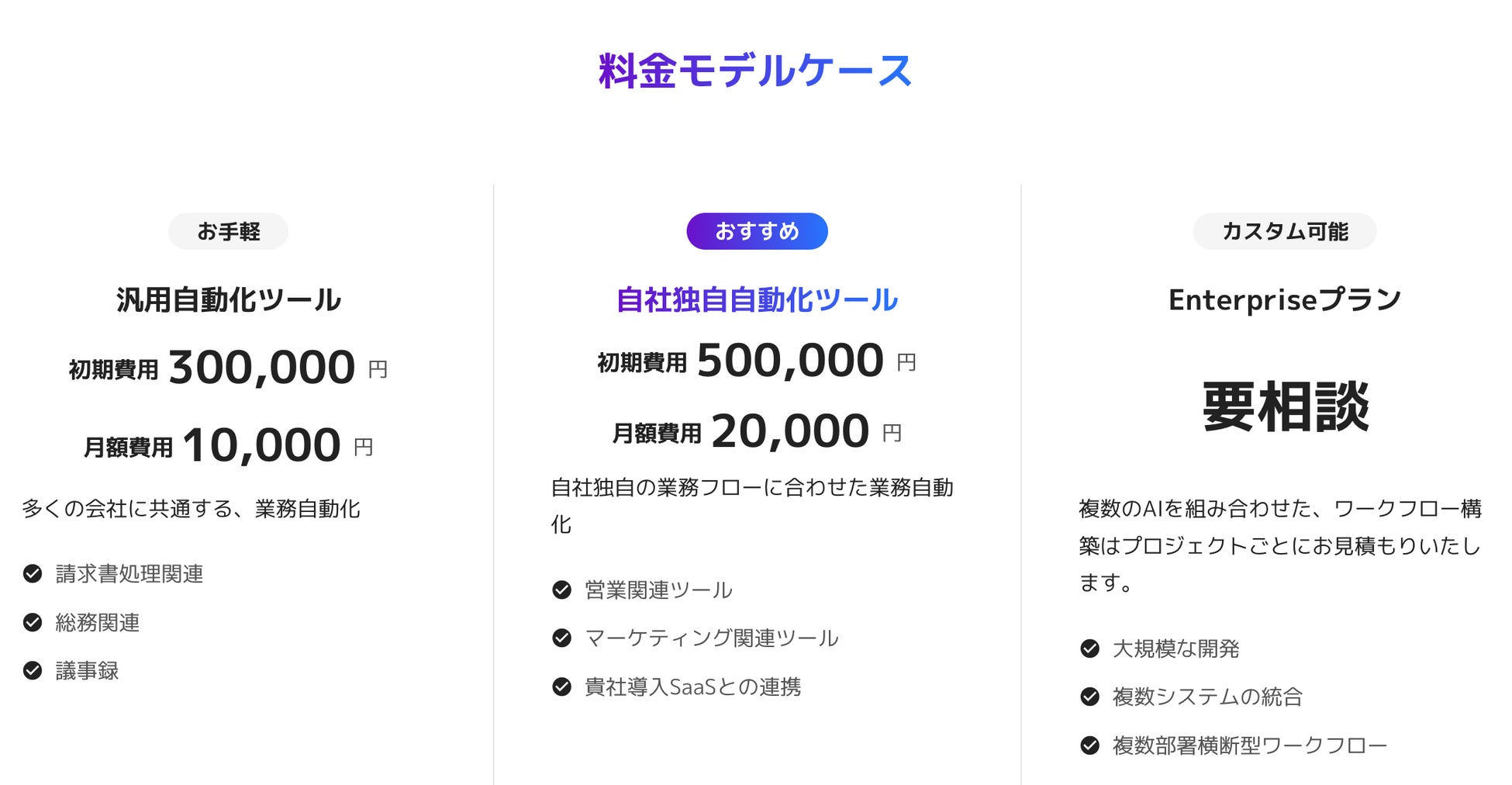This screenshot has height=785, width=1512.
Task: Click check icon beside マーケティング関連ツール
Action: click(x=561, y=638)
